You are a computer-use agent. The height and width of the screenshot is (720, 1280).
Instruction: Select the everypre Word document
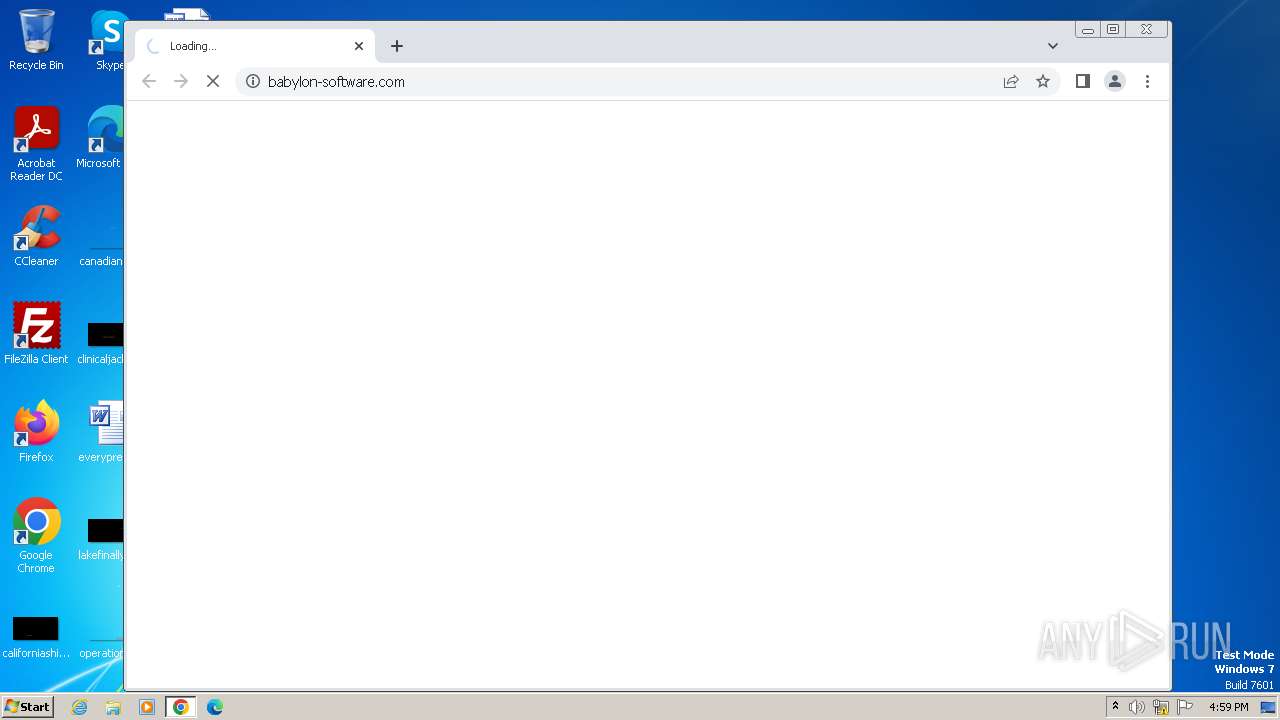tap(100, 432)
